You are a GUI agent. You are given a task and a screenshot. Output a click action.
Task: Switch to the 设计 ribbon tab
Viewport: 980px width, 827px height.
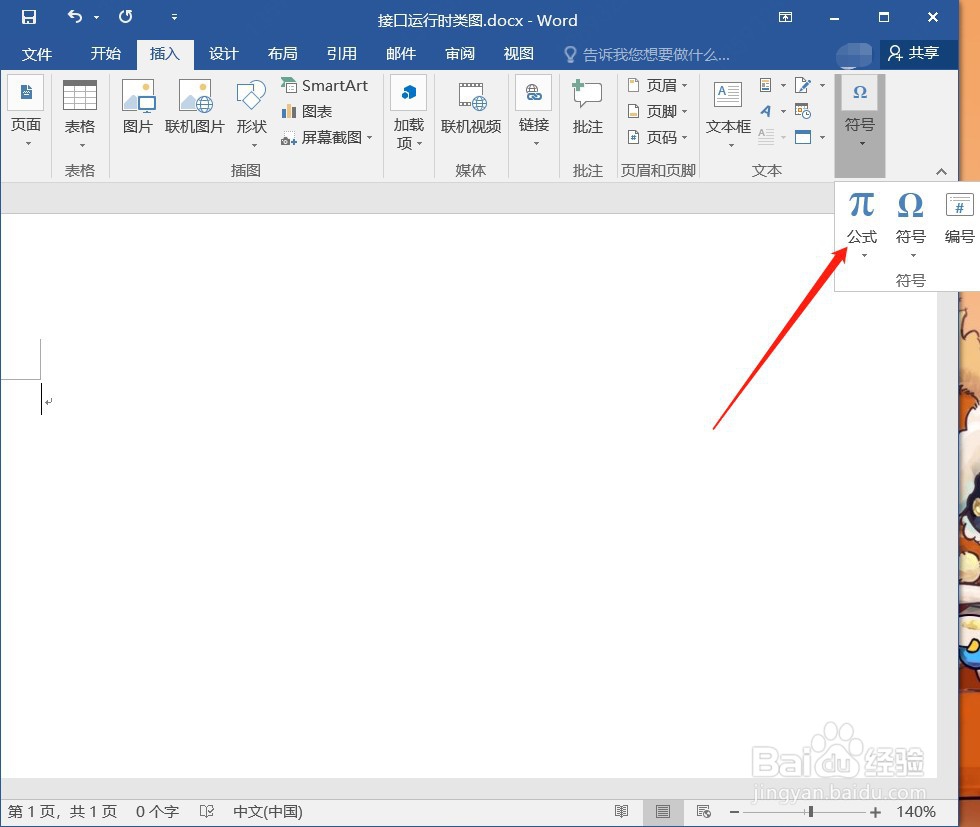coord(223,54)
